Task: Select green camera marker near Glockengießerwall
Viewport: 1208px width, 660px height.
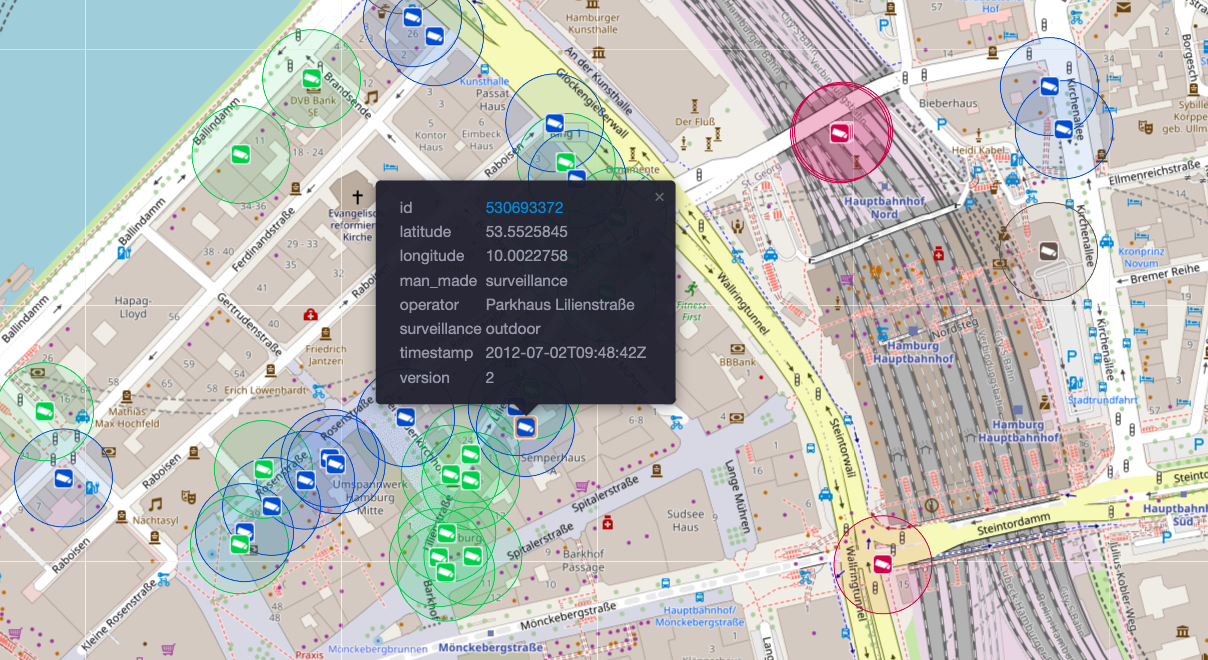Action: click(565, 161)
